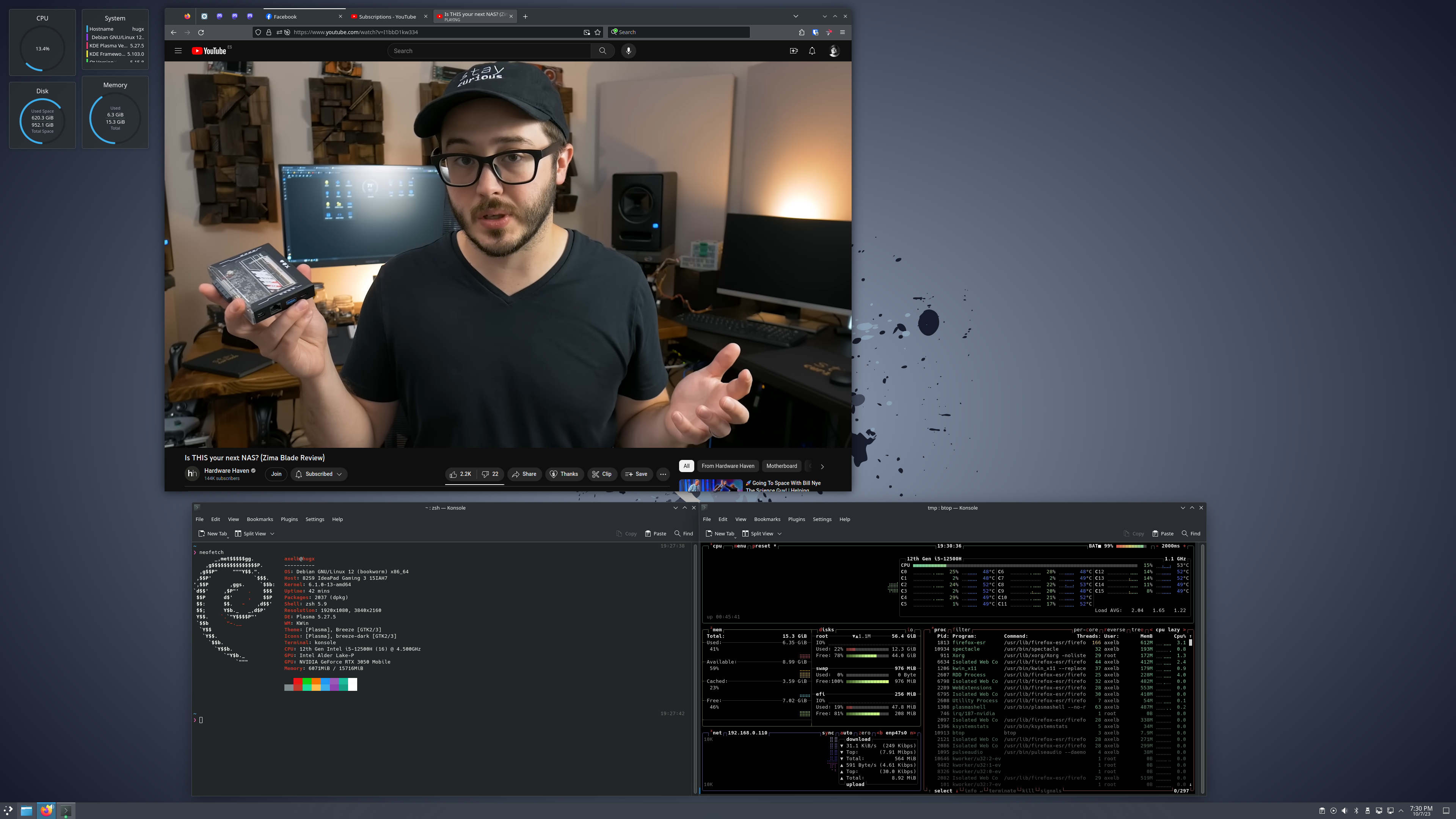1456x819 pixels.
Task: Open Settings menu in btop Konsole
Action: pos(822,519)
